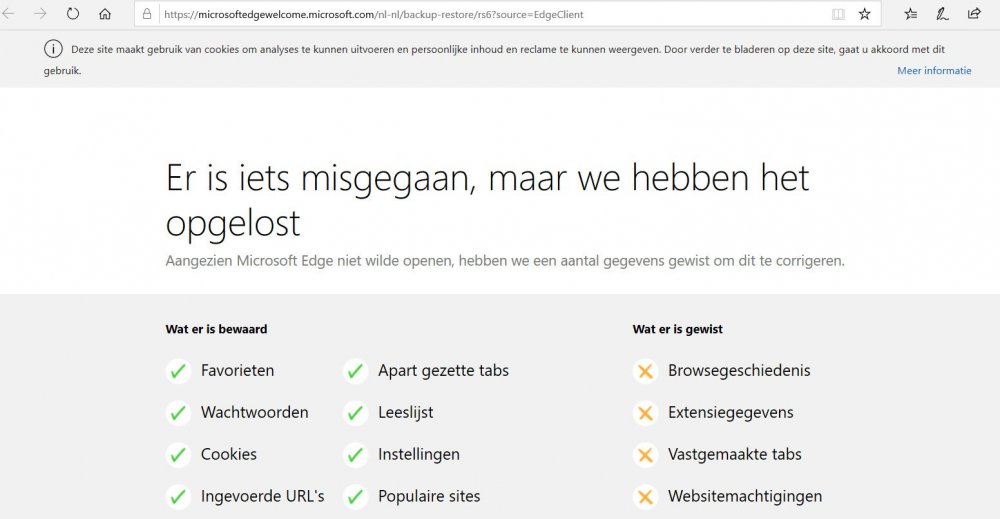Screen dimensions: 1000x519
Task: Click the Cookies list item text
Action: click(229, 454)
